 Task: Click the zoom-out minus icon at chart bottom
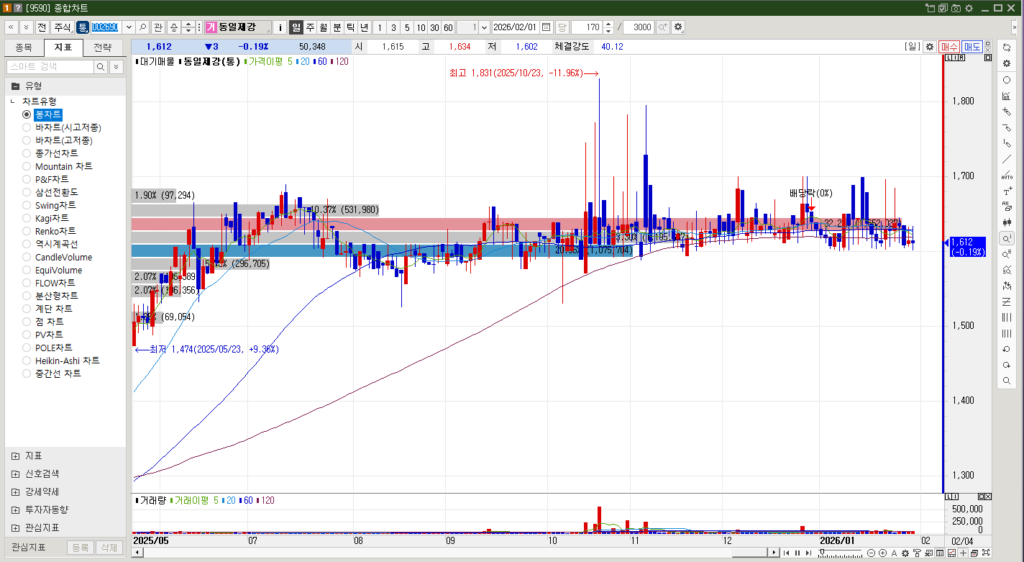pyautogui.click(x=870, y=553)
